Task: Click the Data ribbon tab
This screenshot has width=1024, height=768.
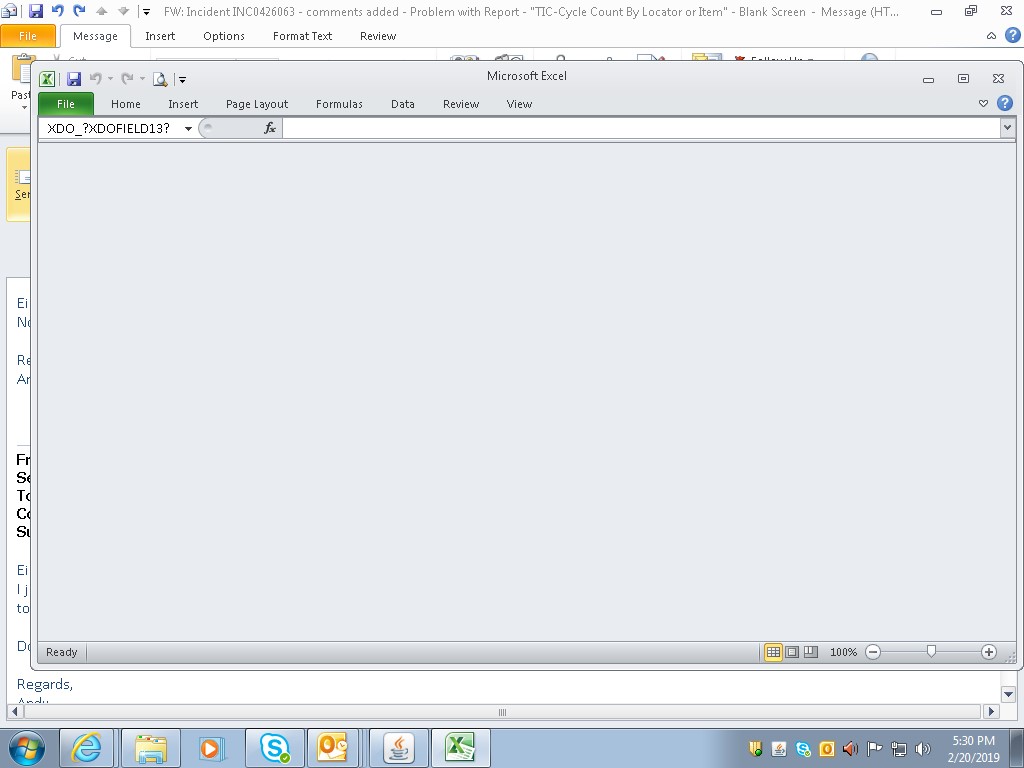Action: (x=403, y=103)
